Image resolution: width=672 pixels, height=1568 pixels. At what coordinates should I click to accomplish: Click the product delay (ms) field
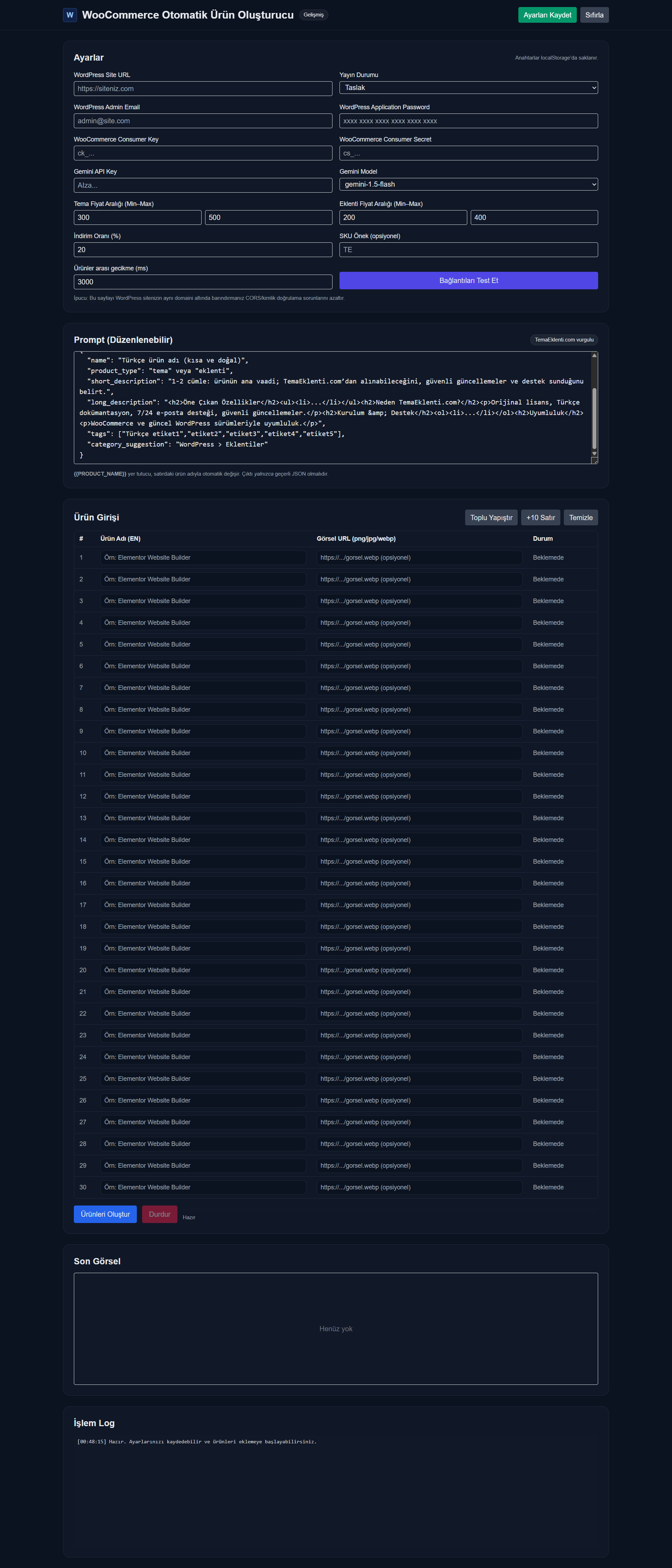203,282
